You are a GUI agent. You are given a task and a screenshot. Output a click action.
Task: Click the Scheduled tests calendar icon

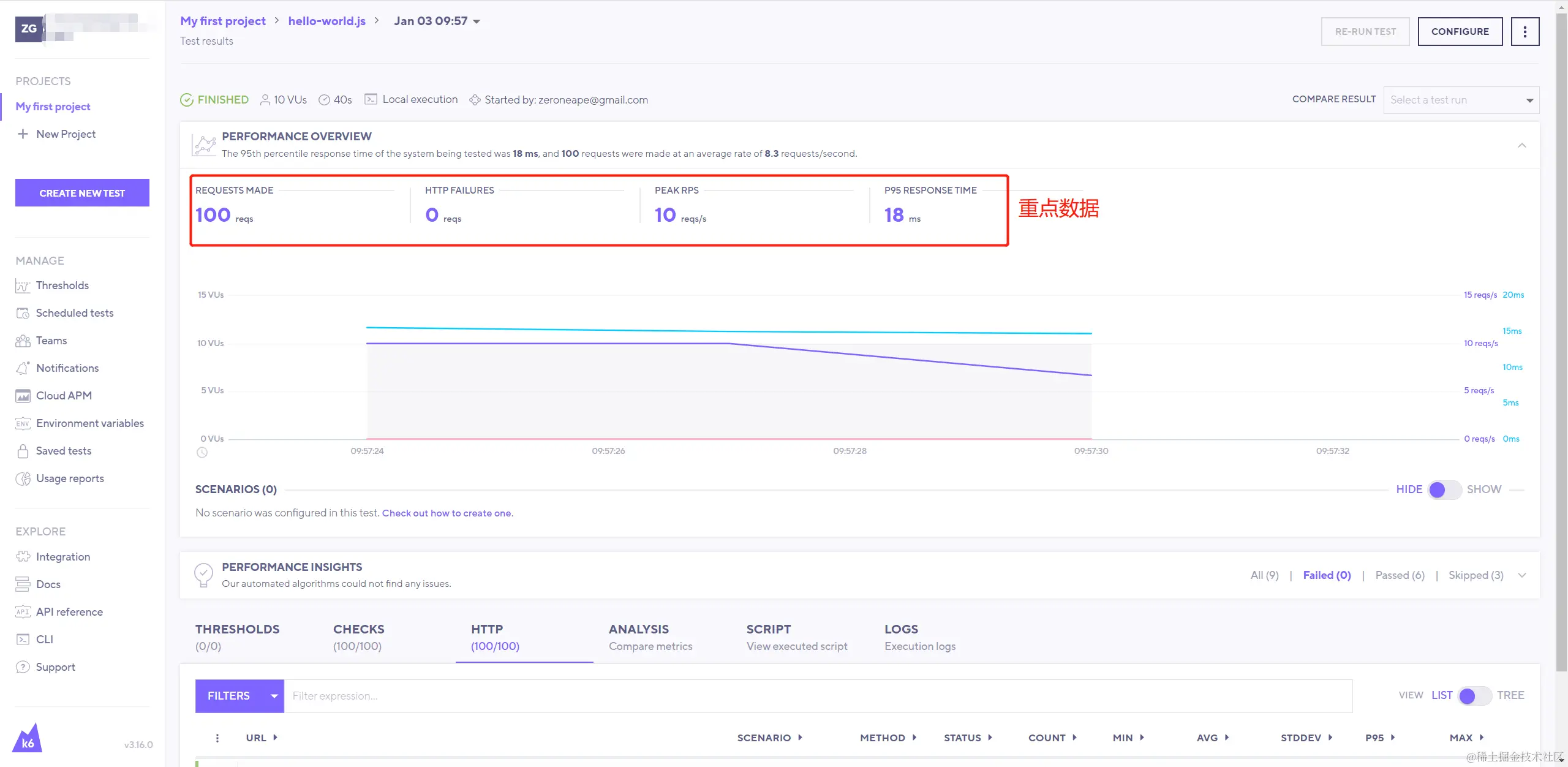tap(23, 314)
